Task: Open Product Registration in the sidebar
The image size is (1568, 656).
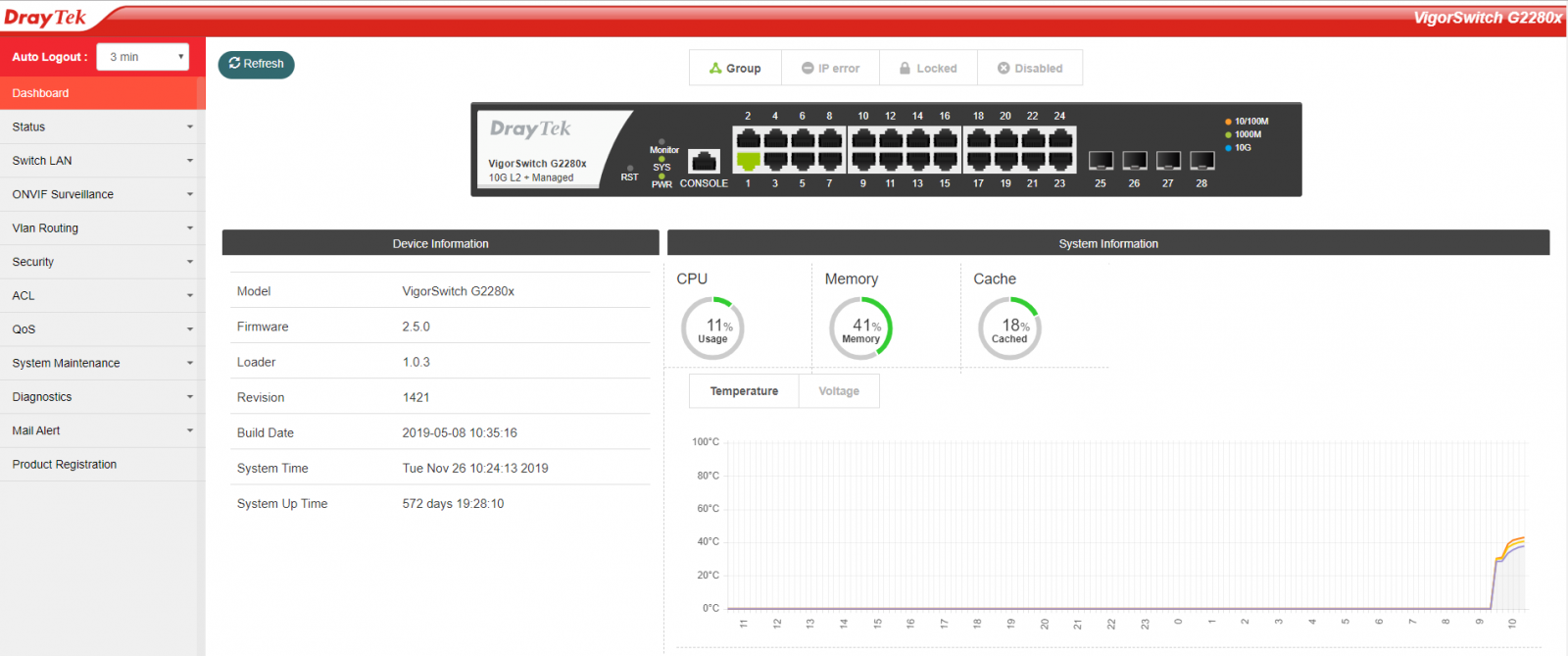Action: 103,465
